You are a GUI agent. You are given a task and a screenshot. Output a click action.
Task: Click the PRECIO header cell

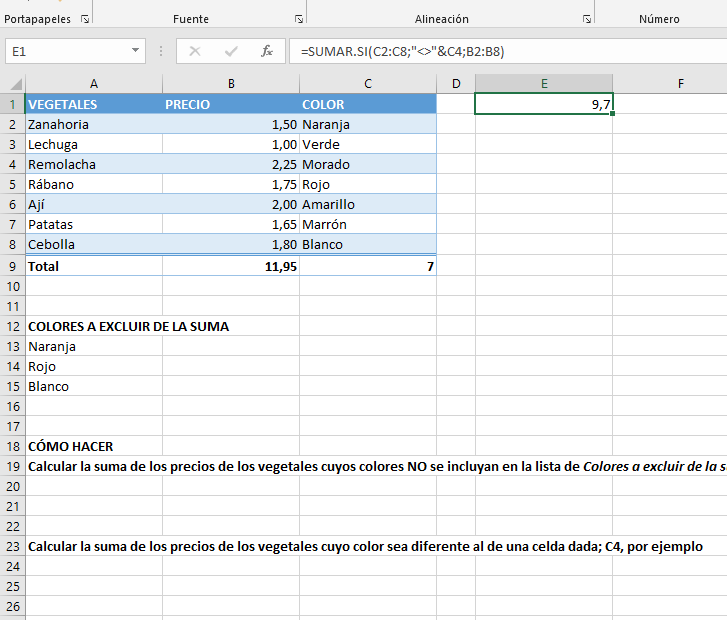pyautogui.click(x=231, y=104)
